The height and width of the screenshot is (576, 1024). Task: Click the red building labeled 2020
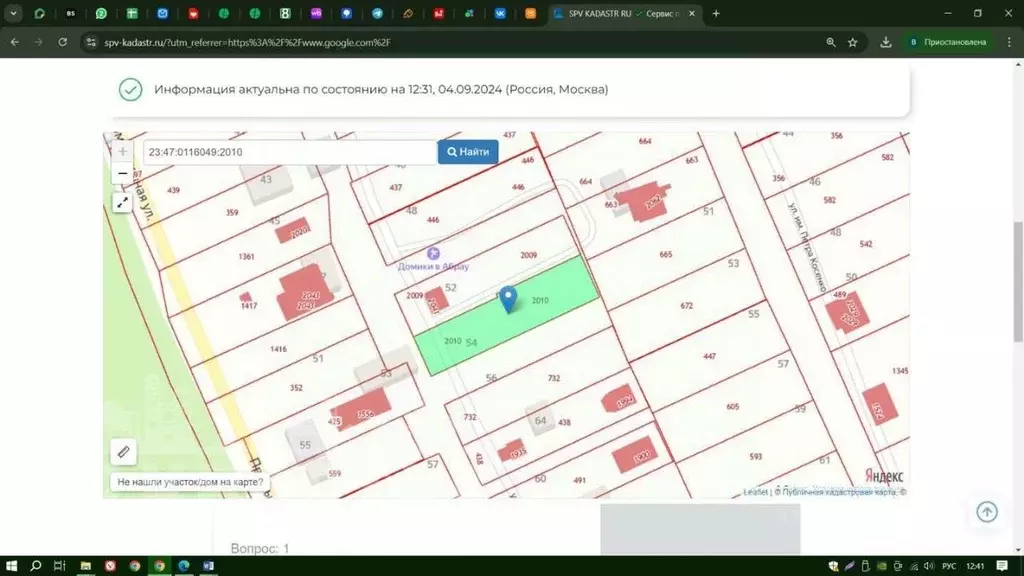pos(293,231)
